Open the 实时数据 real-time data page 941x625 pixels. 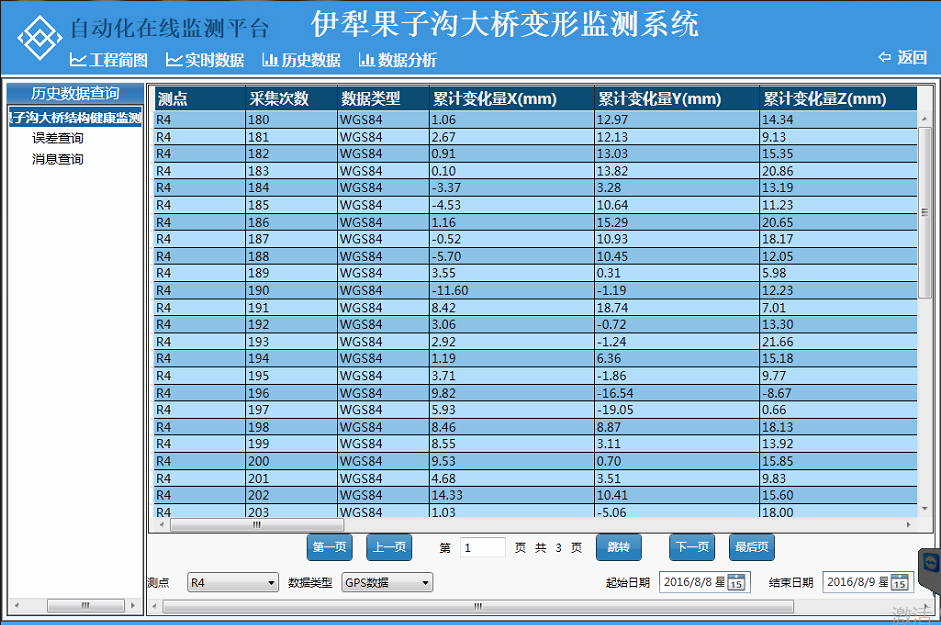coord(205,60)
